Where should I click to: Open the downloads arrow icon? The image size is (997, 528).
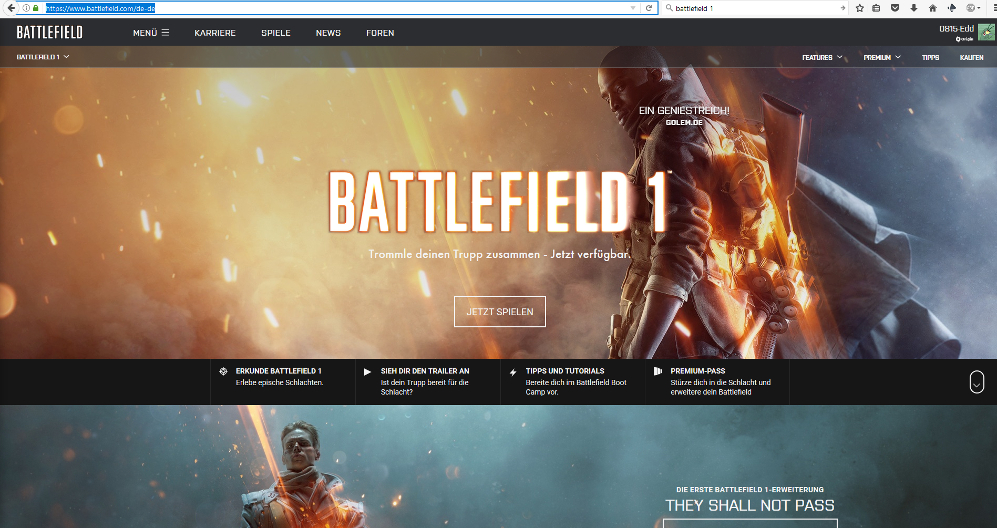point(913,8)
